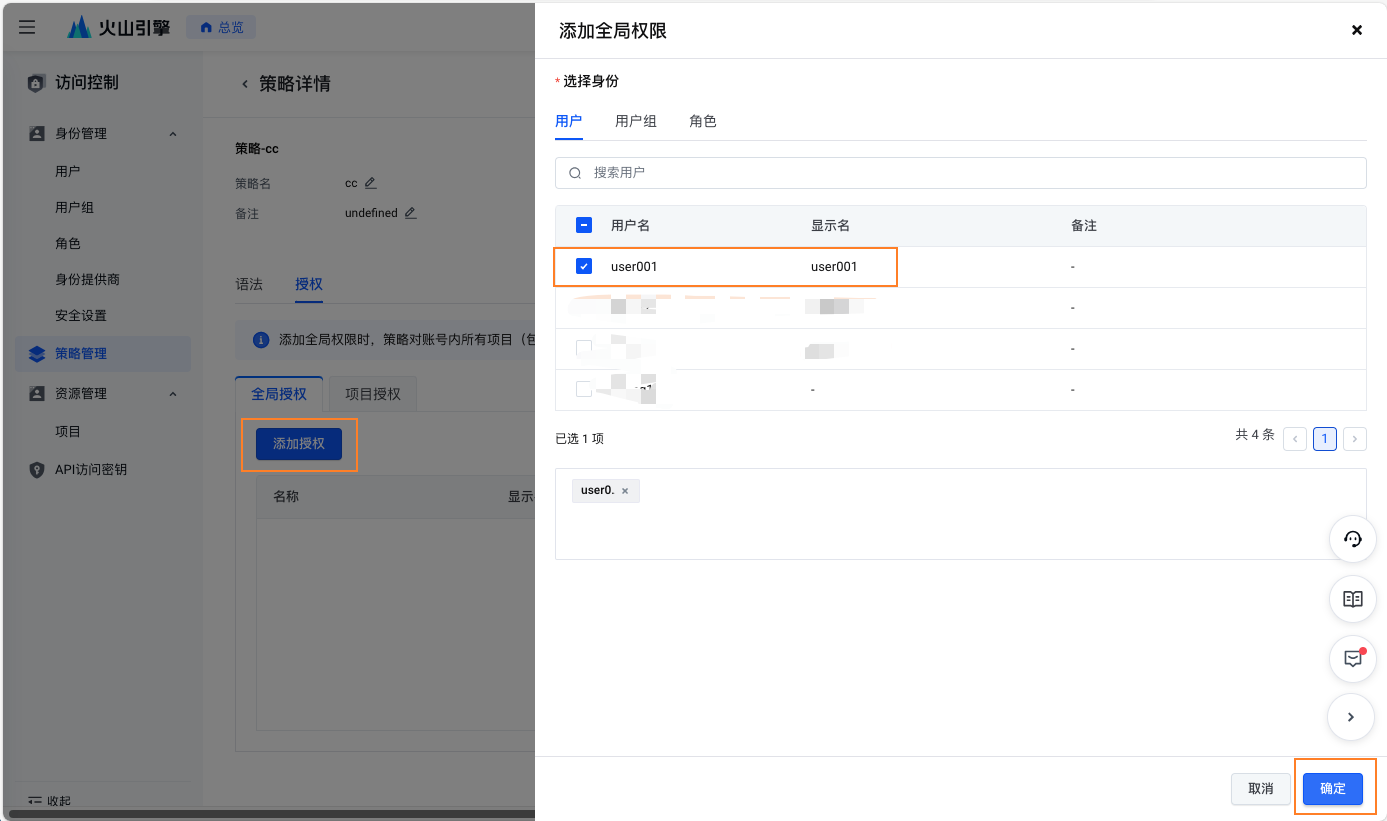Open the feedback message widget
1387x821 pixels.
(1352, 659)
